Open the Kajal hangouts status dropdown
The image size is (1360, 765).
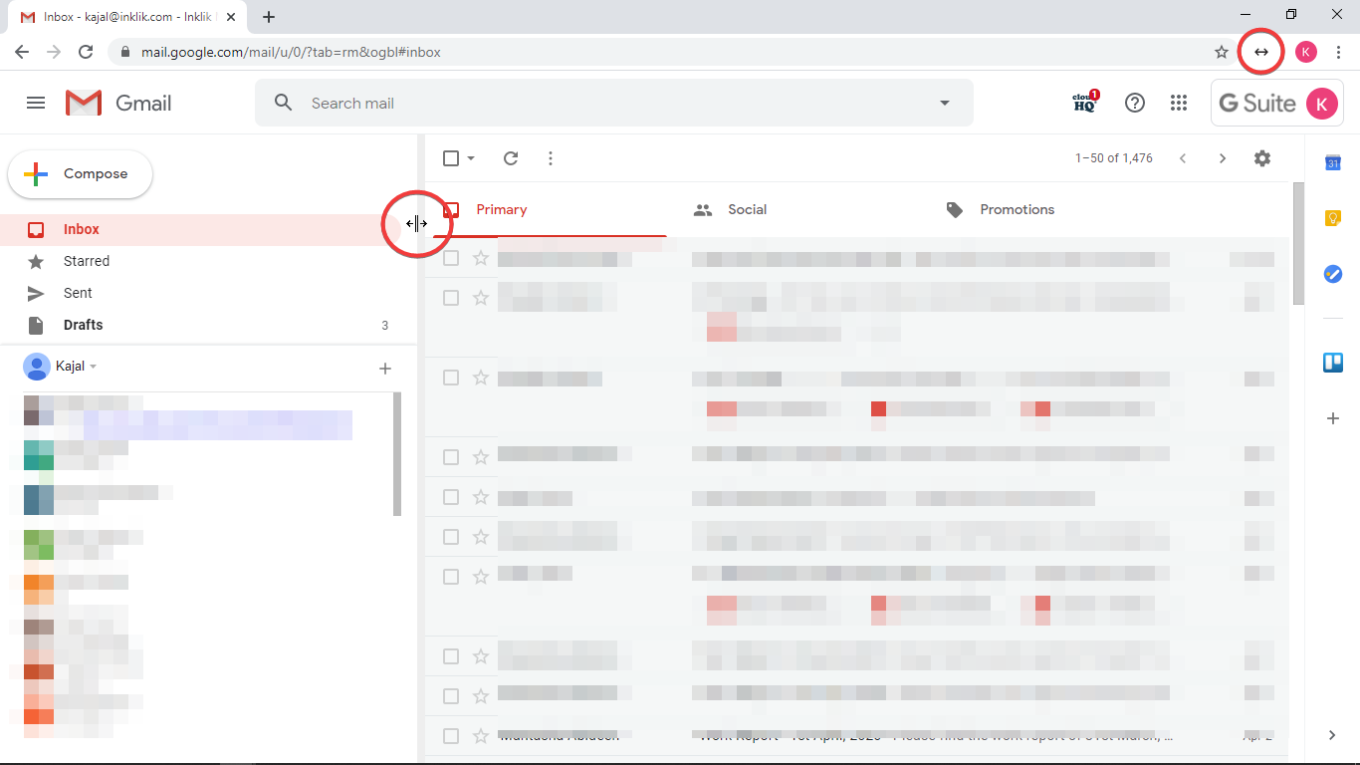[93, 367]
